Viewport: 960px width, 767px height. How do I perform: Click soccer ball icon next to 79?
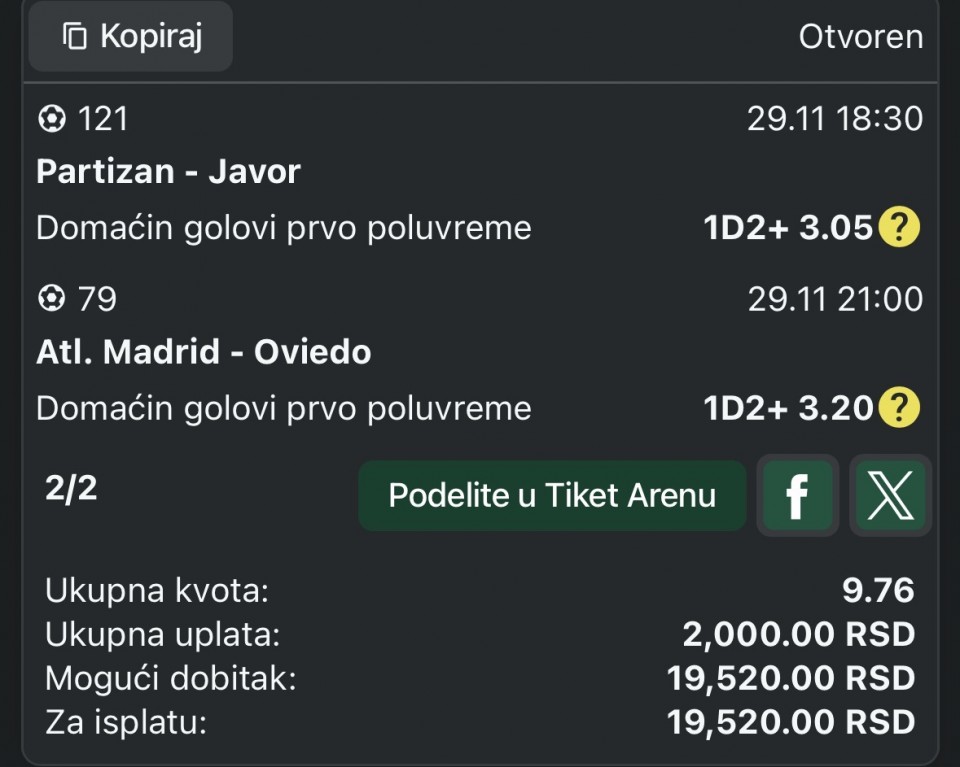pos(51,299)
